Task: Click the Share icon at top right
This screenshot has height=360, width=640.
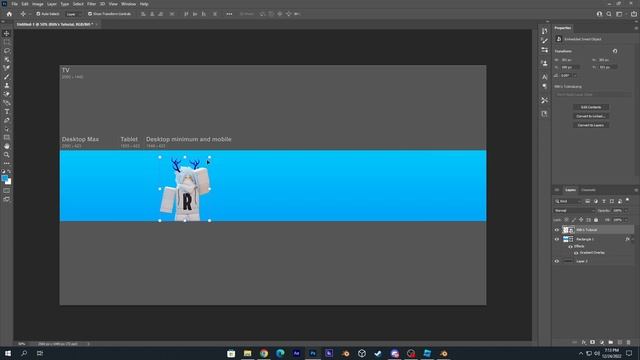Action: (633, 14)
